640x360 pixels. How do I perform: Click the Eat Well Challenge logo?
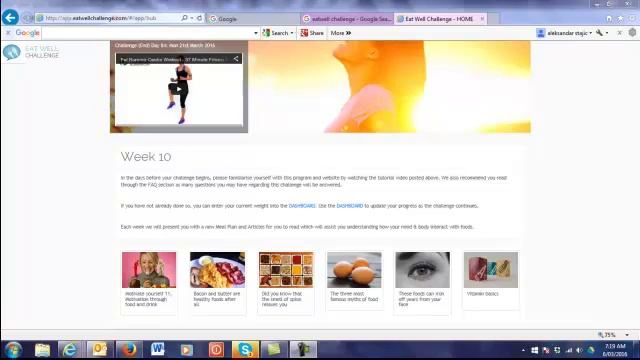pos(31,52)
